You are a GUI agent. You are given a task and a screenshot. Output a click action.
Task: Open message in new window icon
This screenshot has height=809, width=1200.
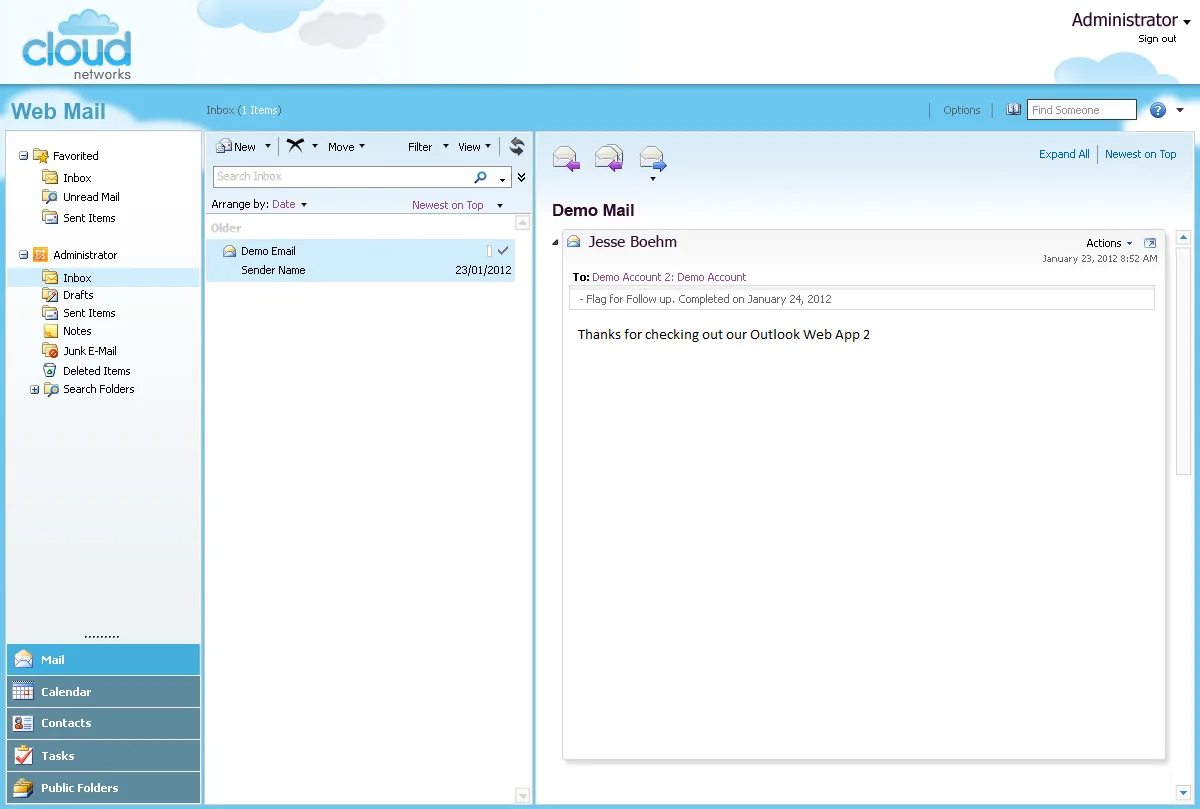coord(1150,243)
